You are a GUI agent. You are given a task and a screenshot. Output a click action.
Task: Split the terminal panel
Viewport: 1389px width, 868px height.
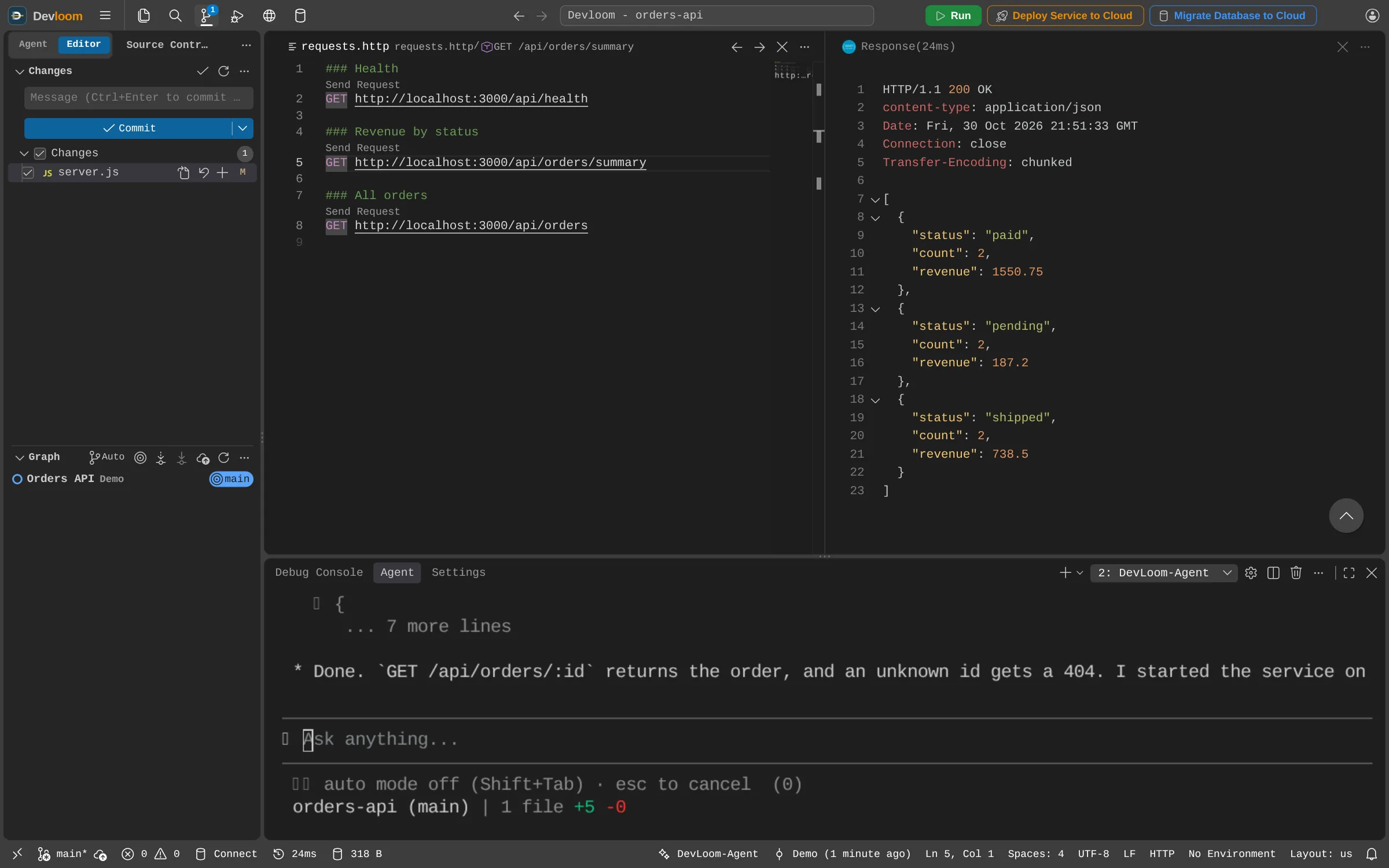point(1273,573)
